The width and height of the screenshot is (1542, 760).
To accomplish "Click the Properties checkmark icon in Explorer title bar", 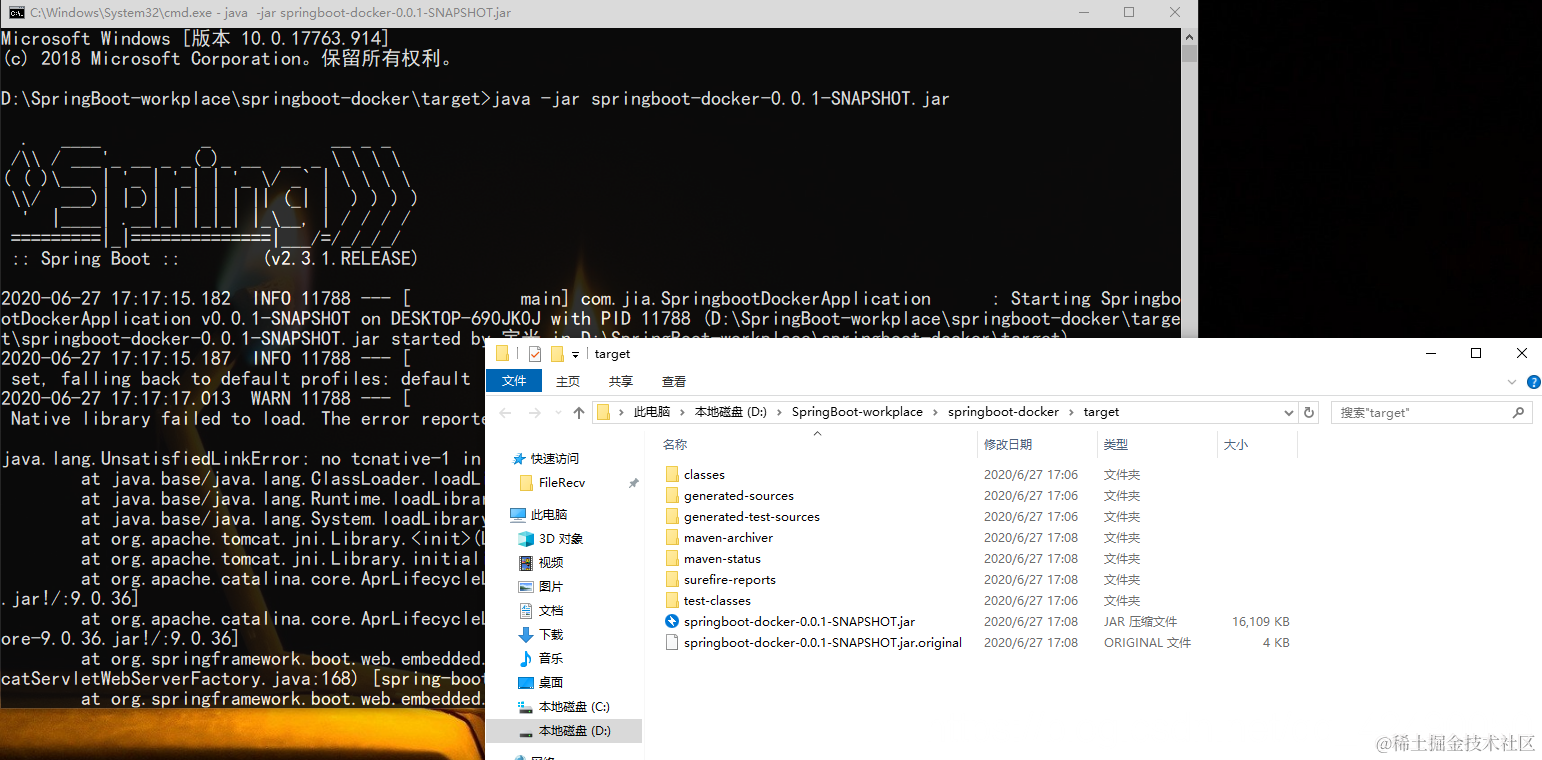I will pyautogui.click(x=535, y=354).
